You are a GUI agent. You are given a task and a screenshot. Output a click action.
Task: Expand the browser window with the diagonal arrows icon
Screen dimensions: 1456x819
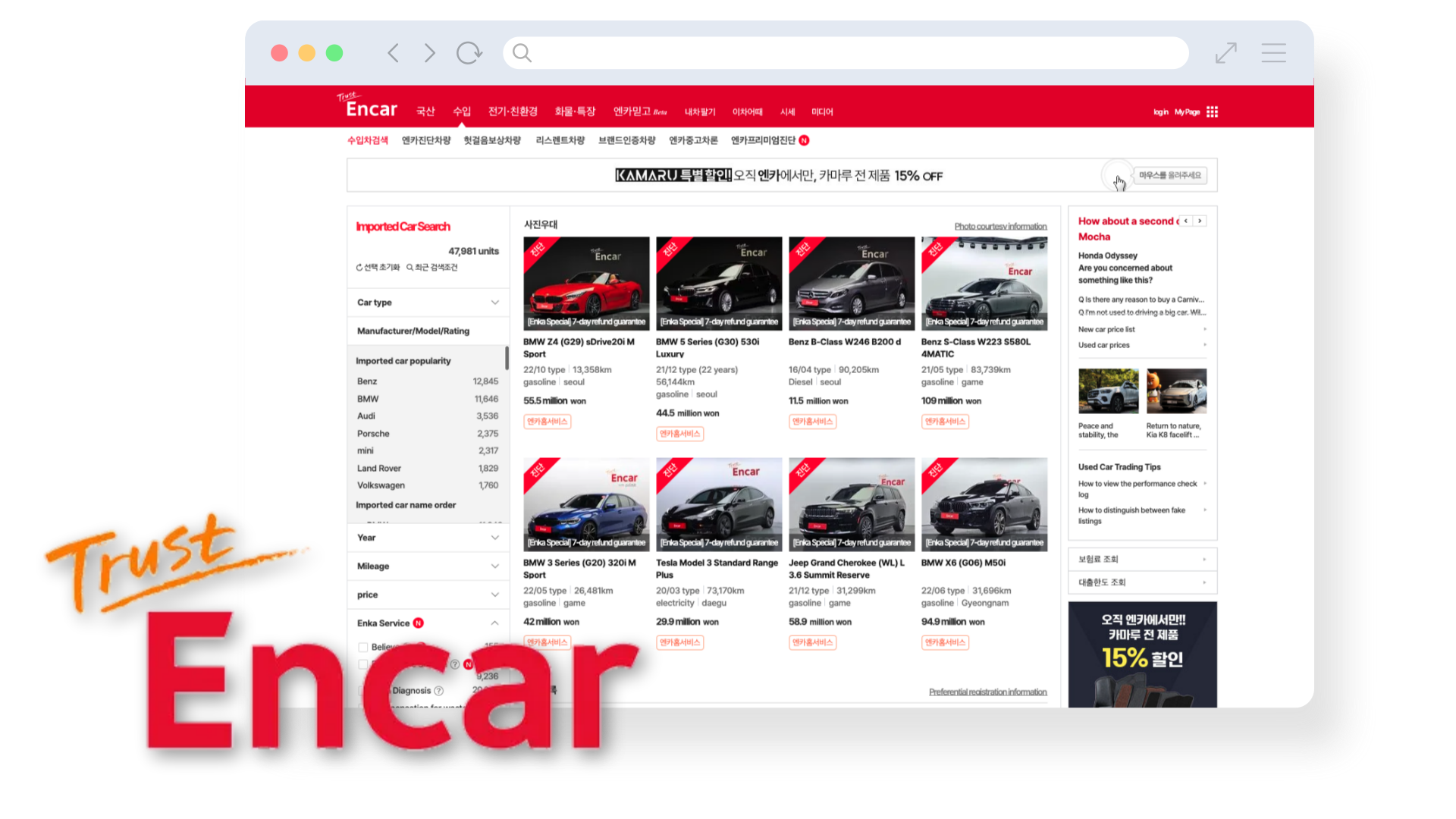coord(1225,53)
